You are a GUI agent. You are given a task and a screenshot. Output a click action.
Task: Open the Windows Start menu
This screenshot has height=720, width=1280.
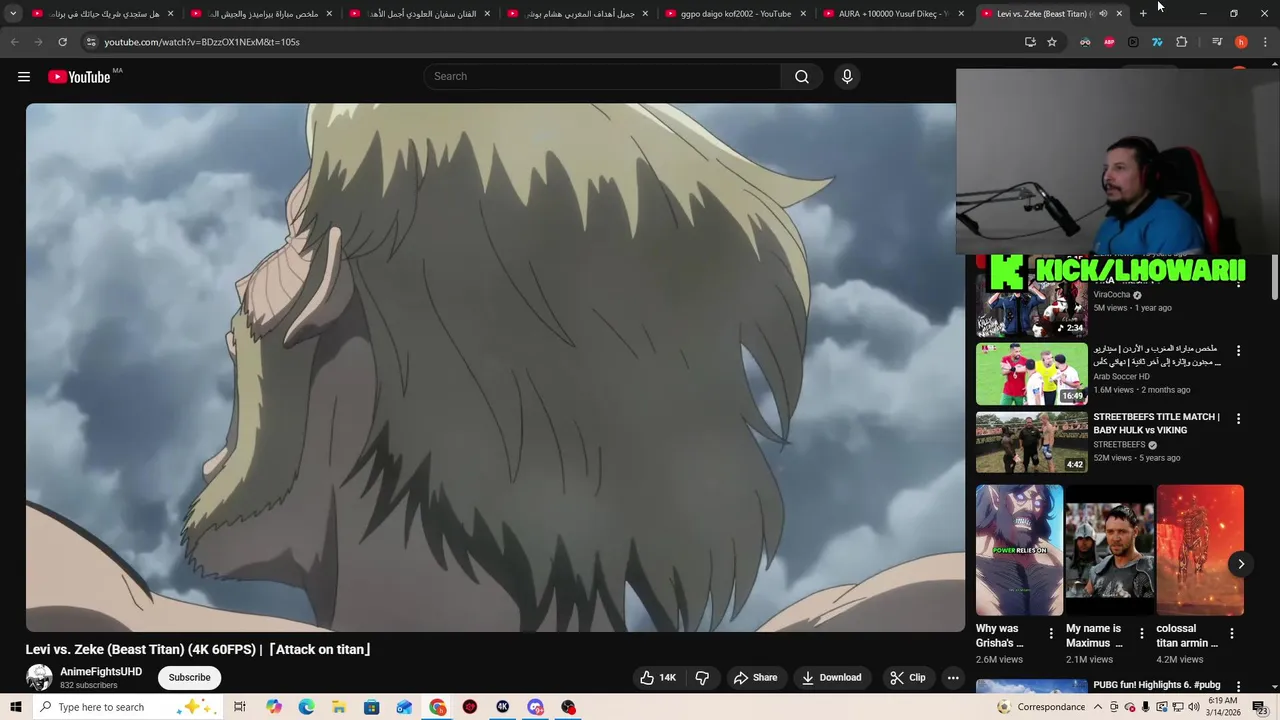tap(14, 707)
